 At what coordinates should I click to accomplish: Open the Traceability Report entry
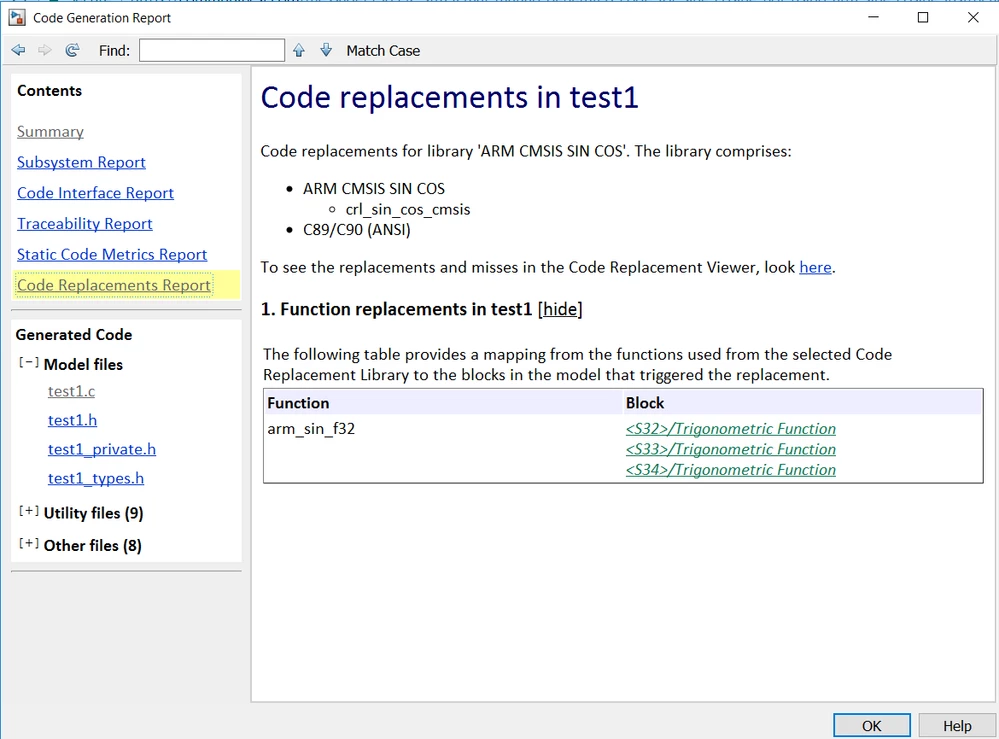pyautogui.click(x=85, y=224)
